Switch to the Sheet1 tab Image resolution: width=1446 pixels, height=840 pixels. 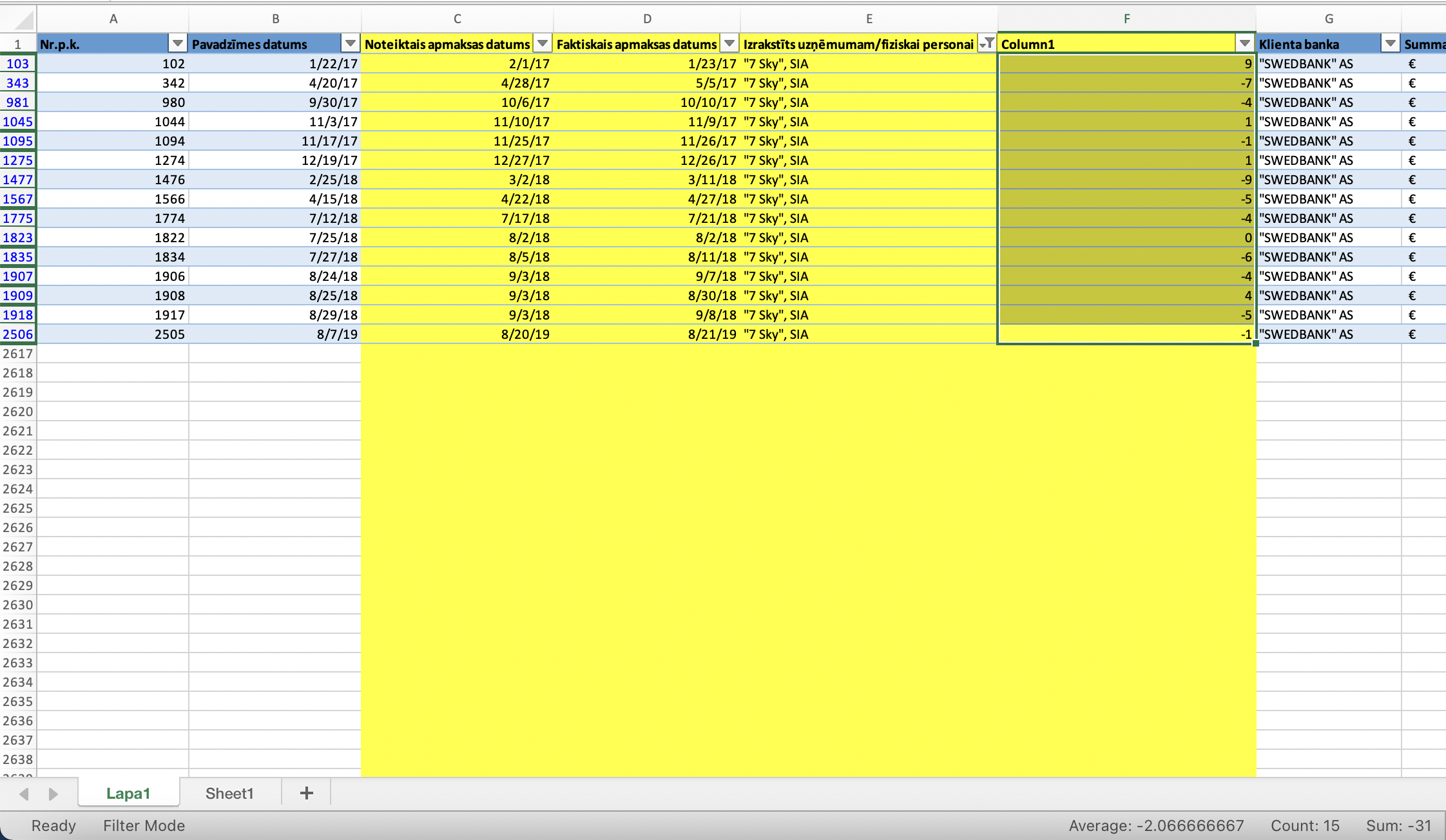coord(229,793)
